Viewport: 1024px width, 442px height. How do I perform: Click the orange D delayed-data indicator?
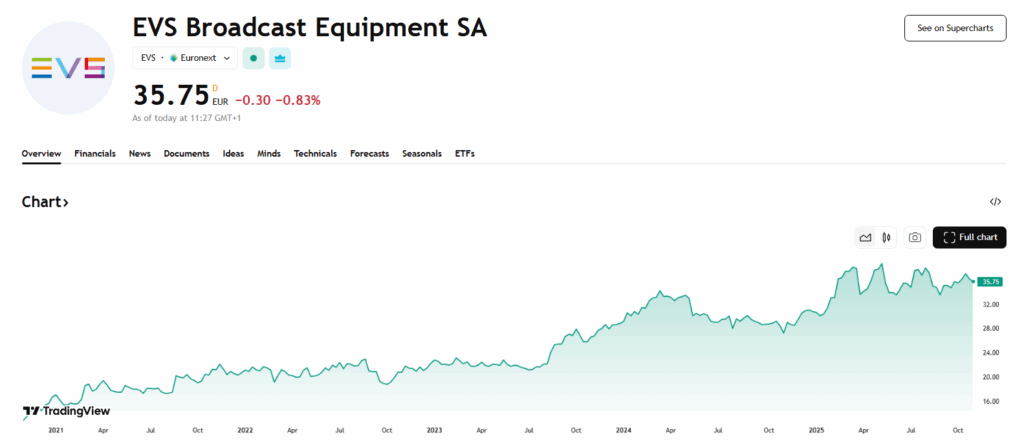215,89
